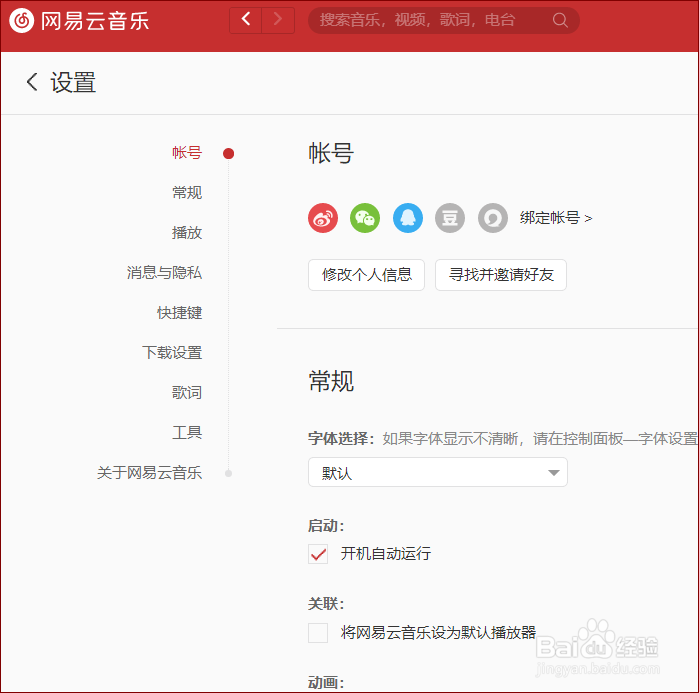This screenshot has height=693, width=699.
Task: Click the 字体选择 label text
Action: click(x=341, y=439)
